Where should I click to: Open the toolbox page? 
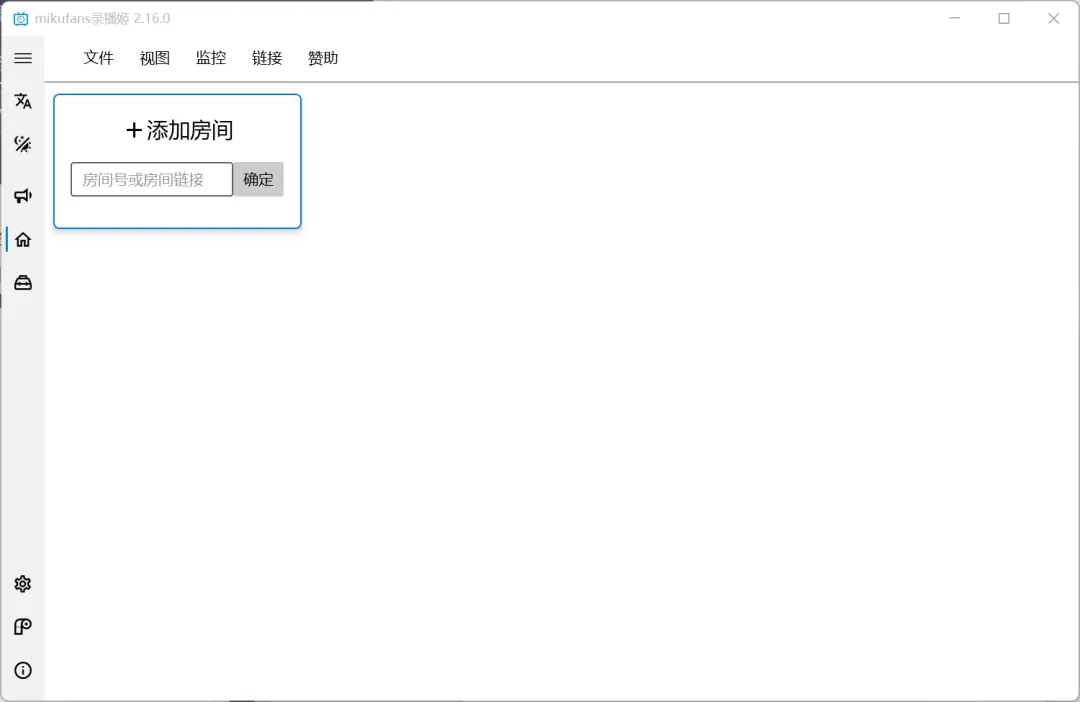point(23,281)
